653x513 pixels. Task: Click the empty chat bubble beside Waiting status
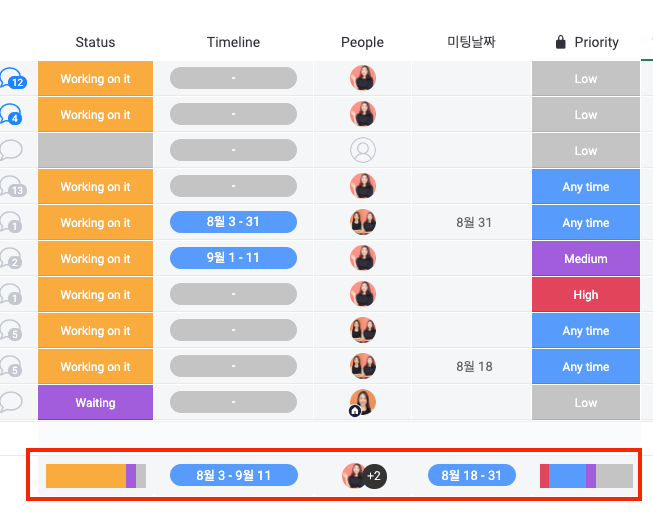[11, 402]
